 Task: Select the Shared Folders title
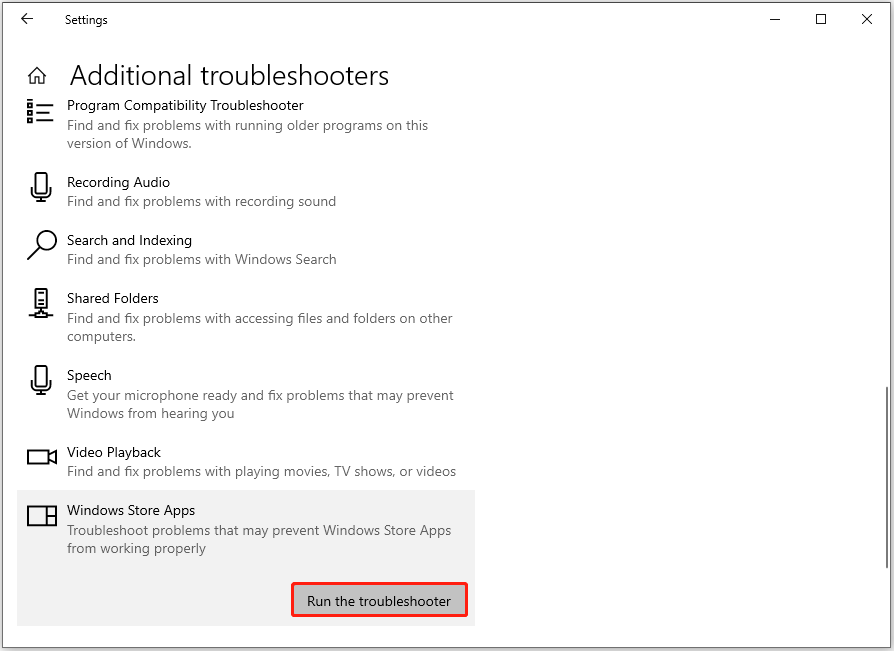point(113,298)
